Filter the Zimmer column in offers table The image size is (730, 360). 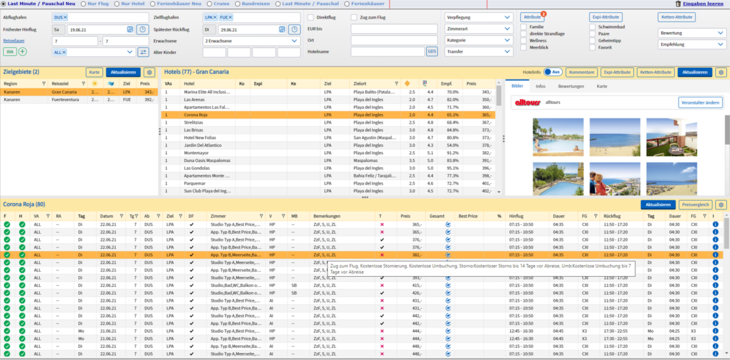click(x=261, y=216)
